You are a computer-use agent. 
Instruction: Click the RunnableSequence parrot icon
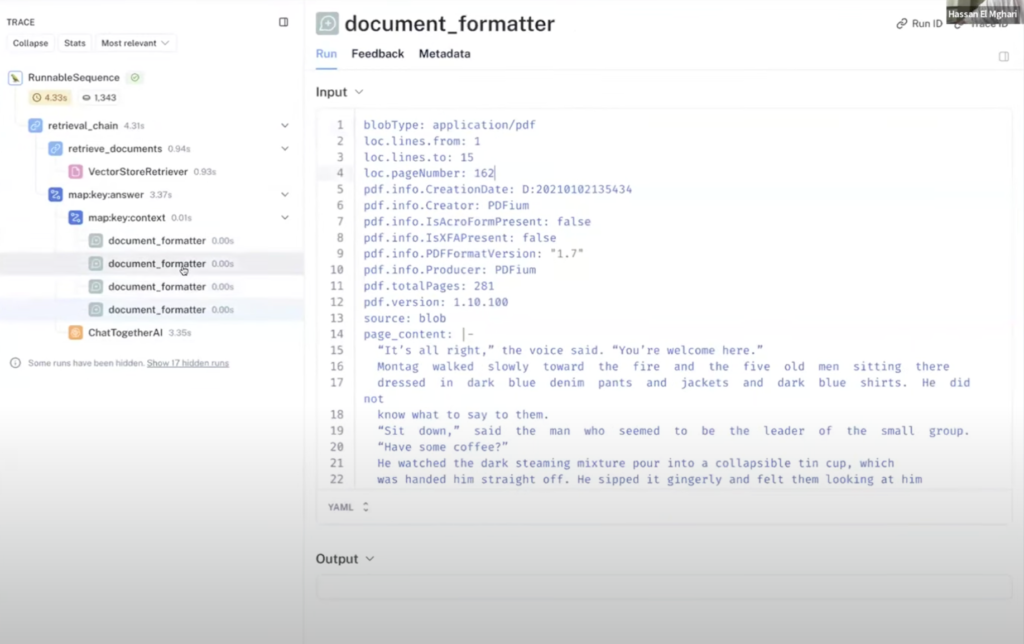[15, 78]
